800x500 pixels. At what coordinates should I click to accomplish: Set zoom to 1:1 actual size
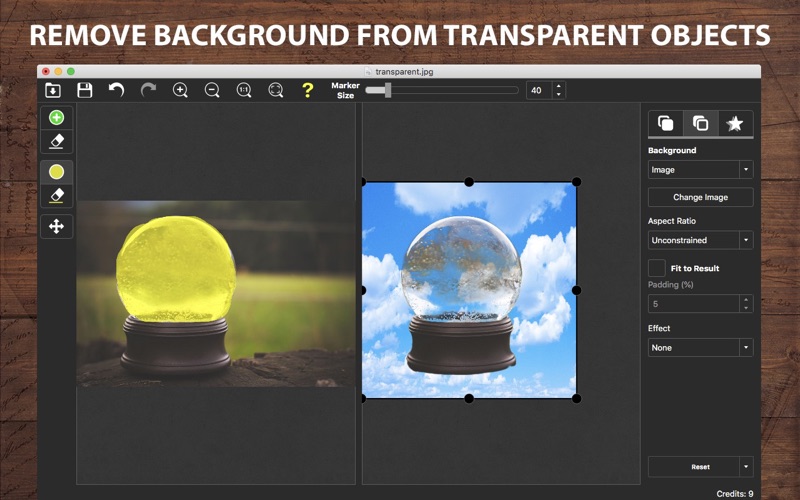click(x=244, y=90)
